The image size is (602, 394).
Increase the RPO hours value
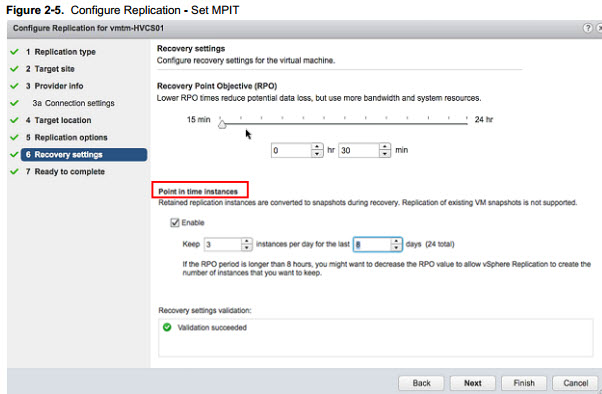point(317,147)
